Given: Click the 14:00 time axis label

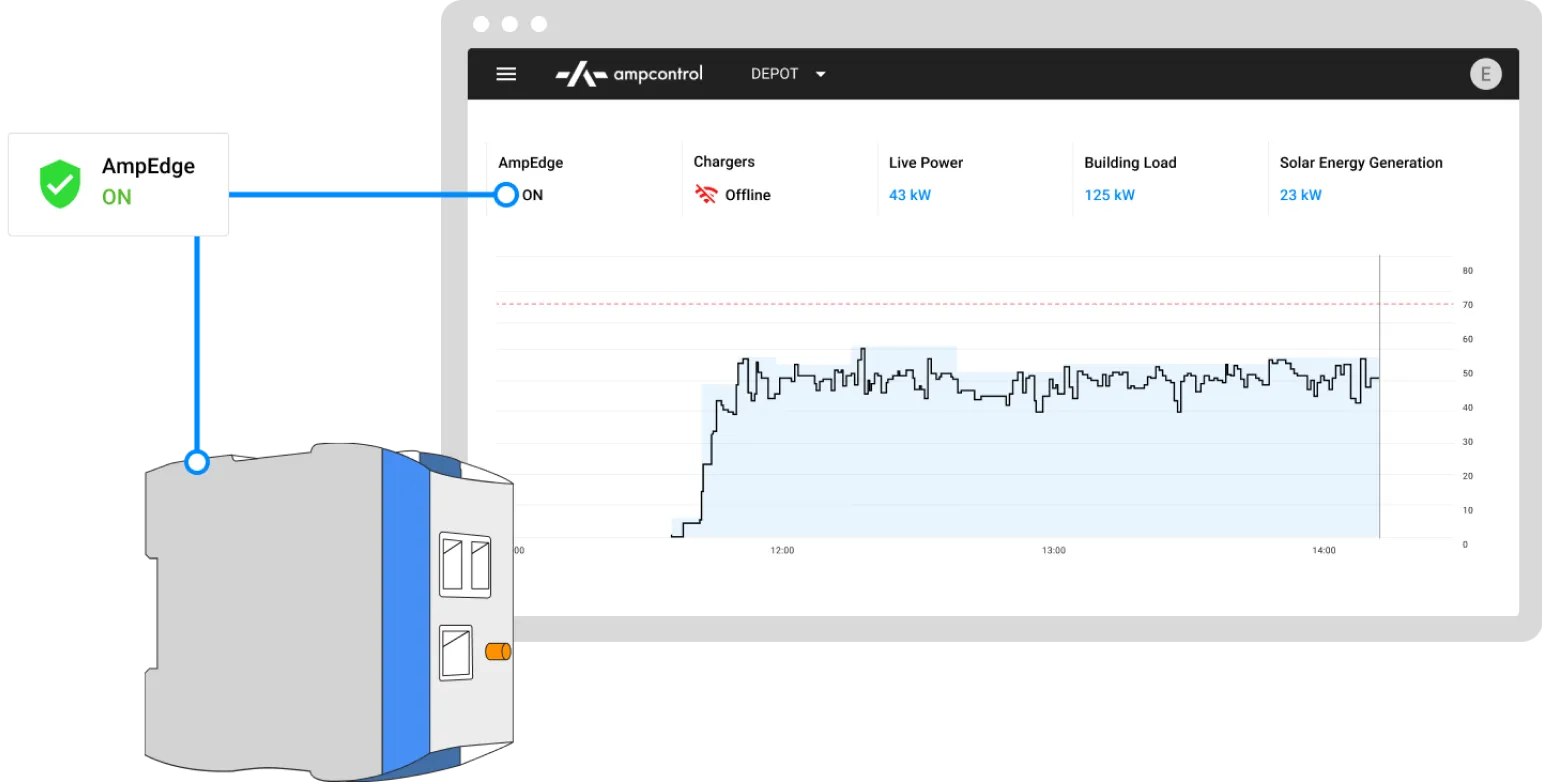Looking at the screenshot, I should point(1323,550).
